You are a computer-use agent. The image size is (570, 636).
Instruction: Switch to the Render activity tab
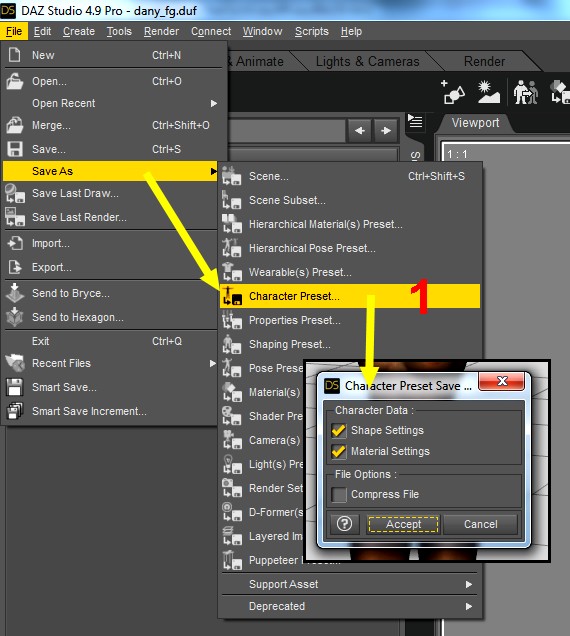(x=484, y=61)
